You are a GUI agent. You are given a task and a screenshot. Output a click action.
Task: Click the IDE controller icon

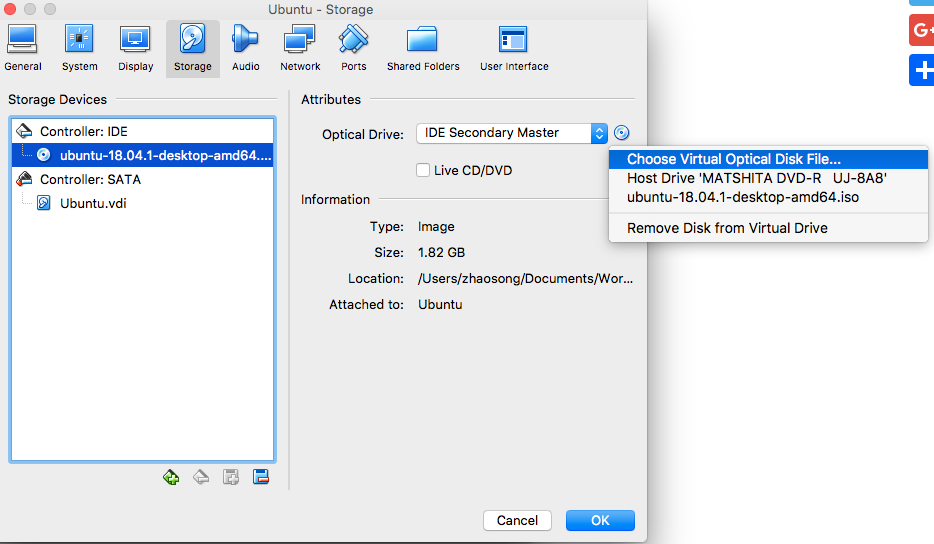[x=24, y=130]
